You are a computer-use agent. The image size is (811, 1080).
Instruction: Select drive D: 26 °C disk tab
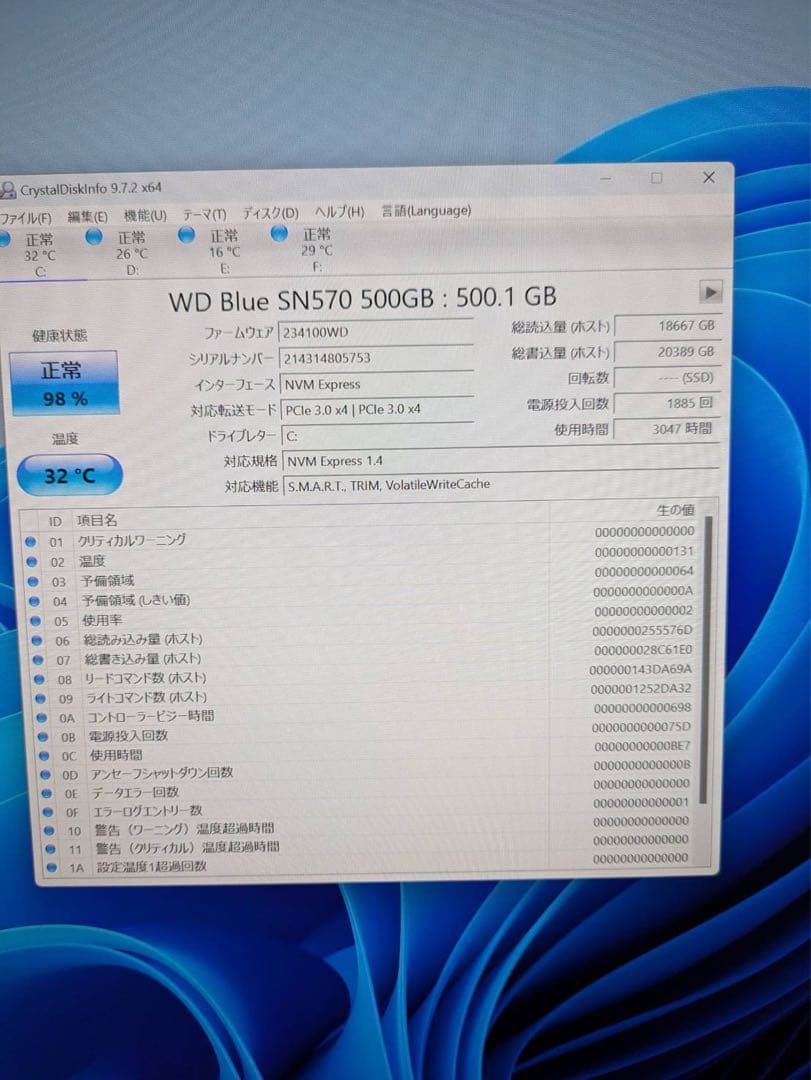pos(123,253)
